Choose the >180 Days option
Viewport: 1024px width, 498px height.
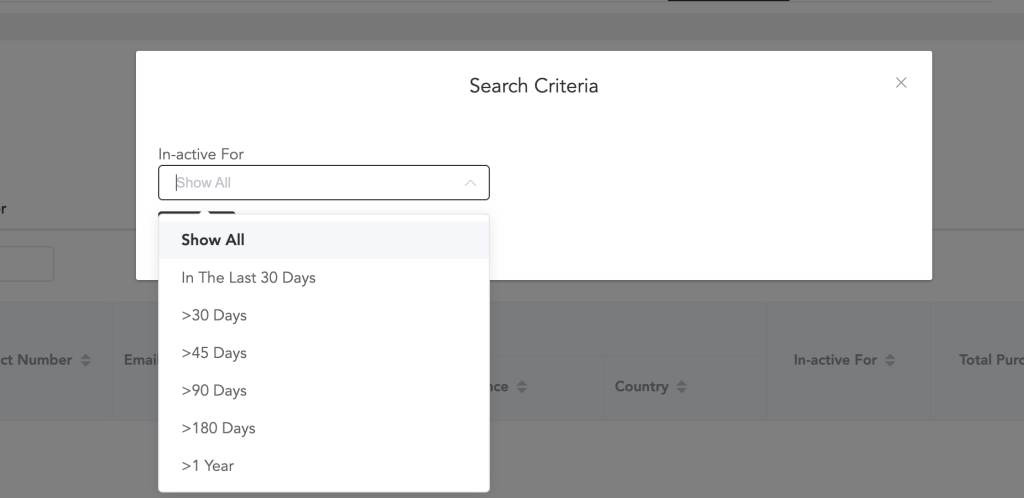[x=324, y=429]
